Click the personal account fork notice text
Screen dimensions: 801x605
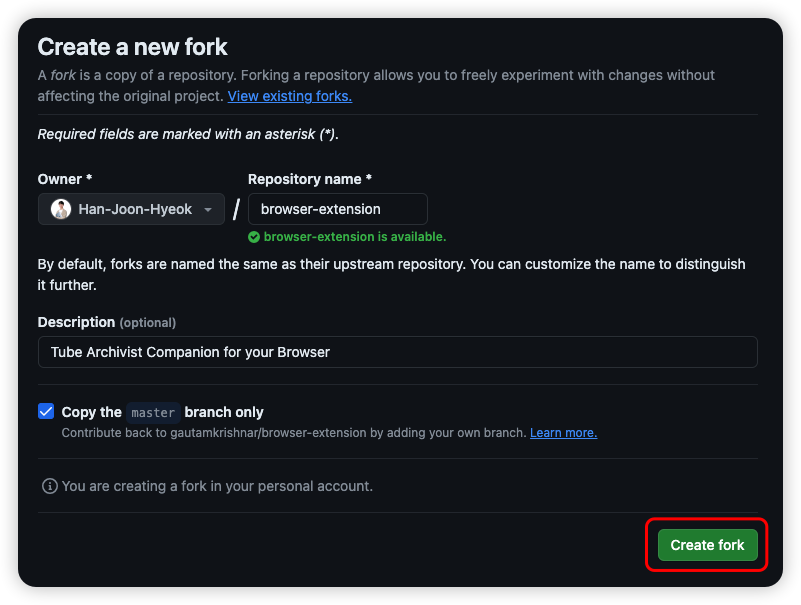217,486
